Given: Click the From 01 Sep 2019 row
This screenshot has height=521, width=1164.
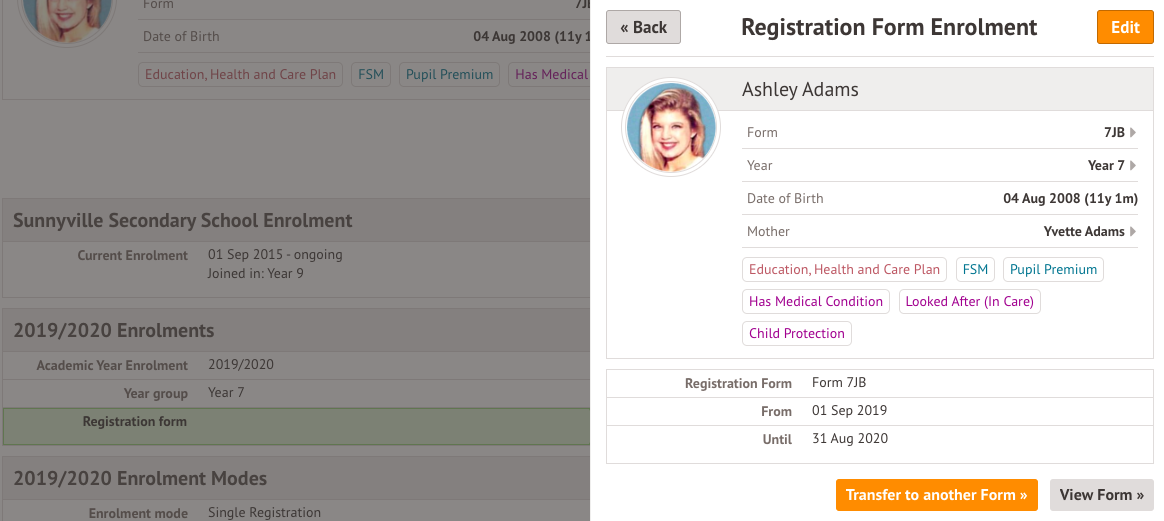Looking at the screenshot, I should click(x=880, y=411).
